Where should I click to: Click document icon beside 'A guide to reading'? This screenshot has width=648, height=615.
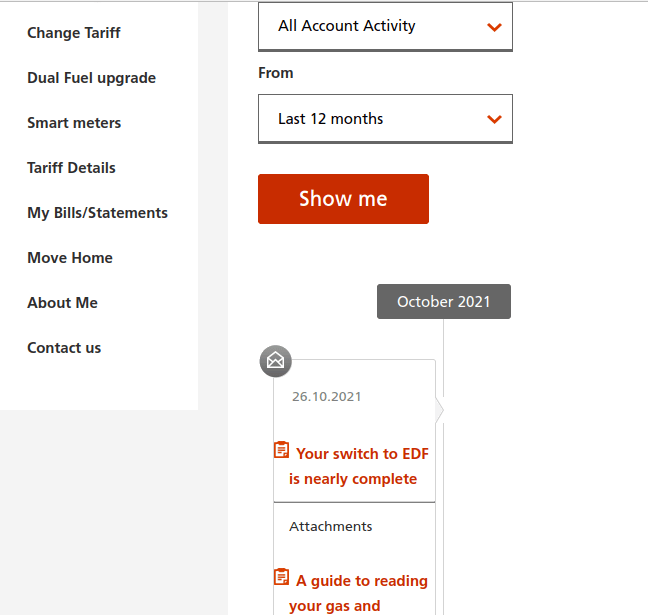[x=281, y=578]
